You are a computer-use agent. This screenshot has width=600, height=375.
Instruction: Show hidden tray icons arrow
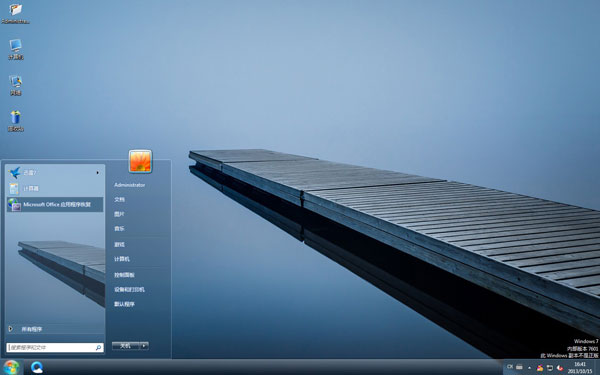pos(530,368)
